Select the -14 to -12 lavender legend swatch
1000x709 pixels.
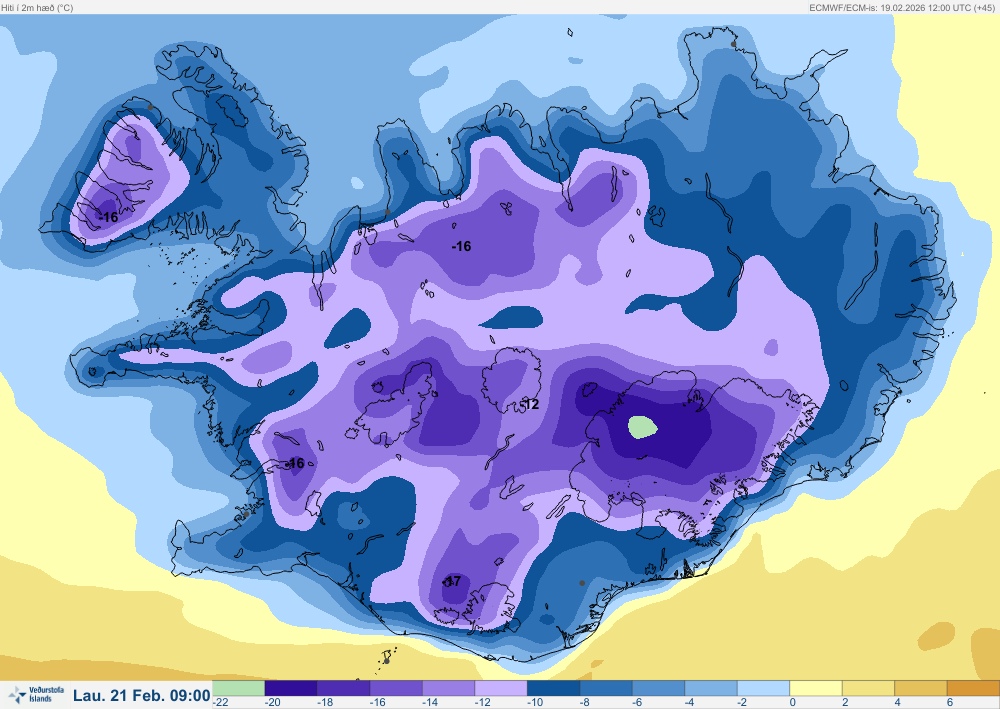(448, 688)
